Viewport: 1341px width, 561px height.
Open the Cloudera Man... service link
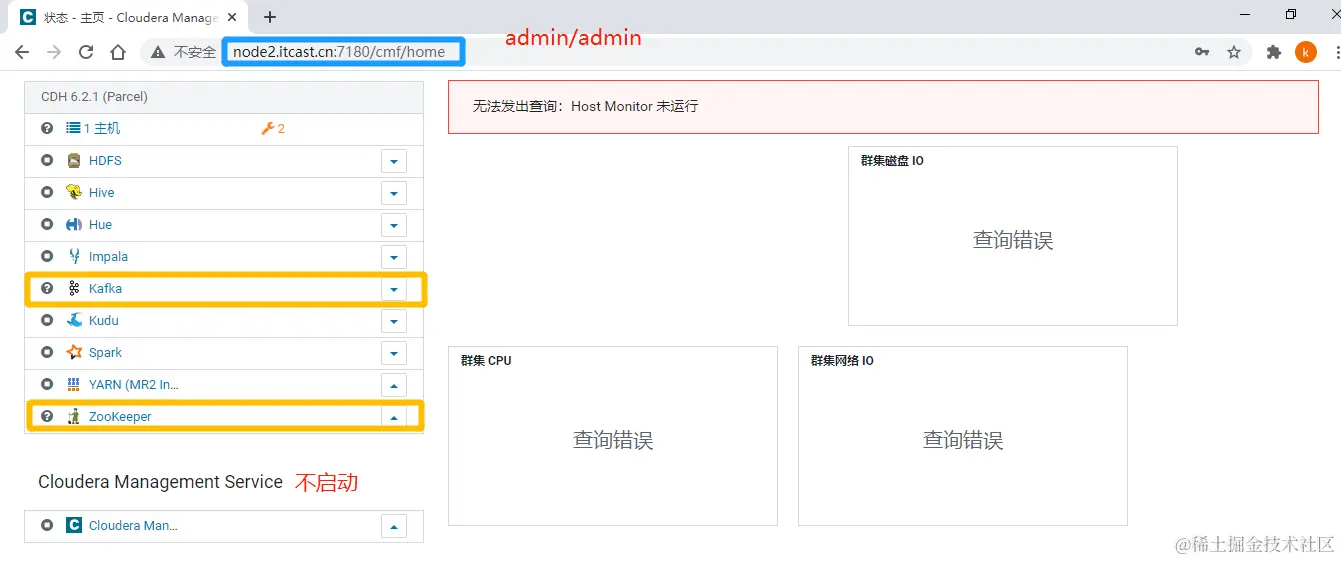click(x=133, y=525)
